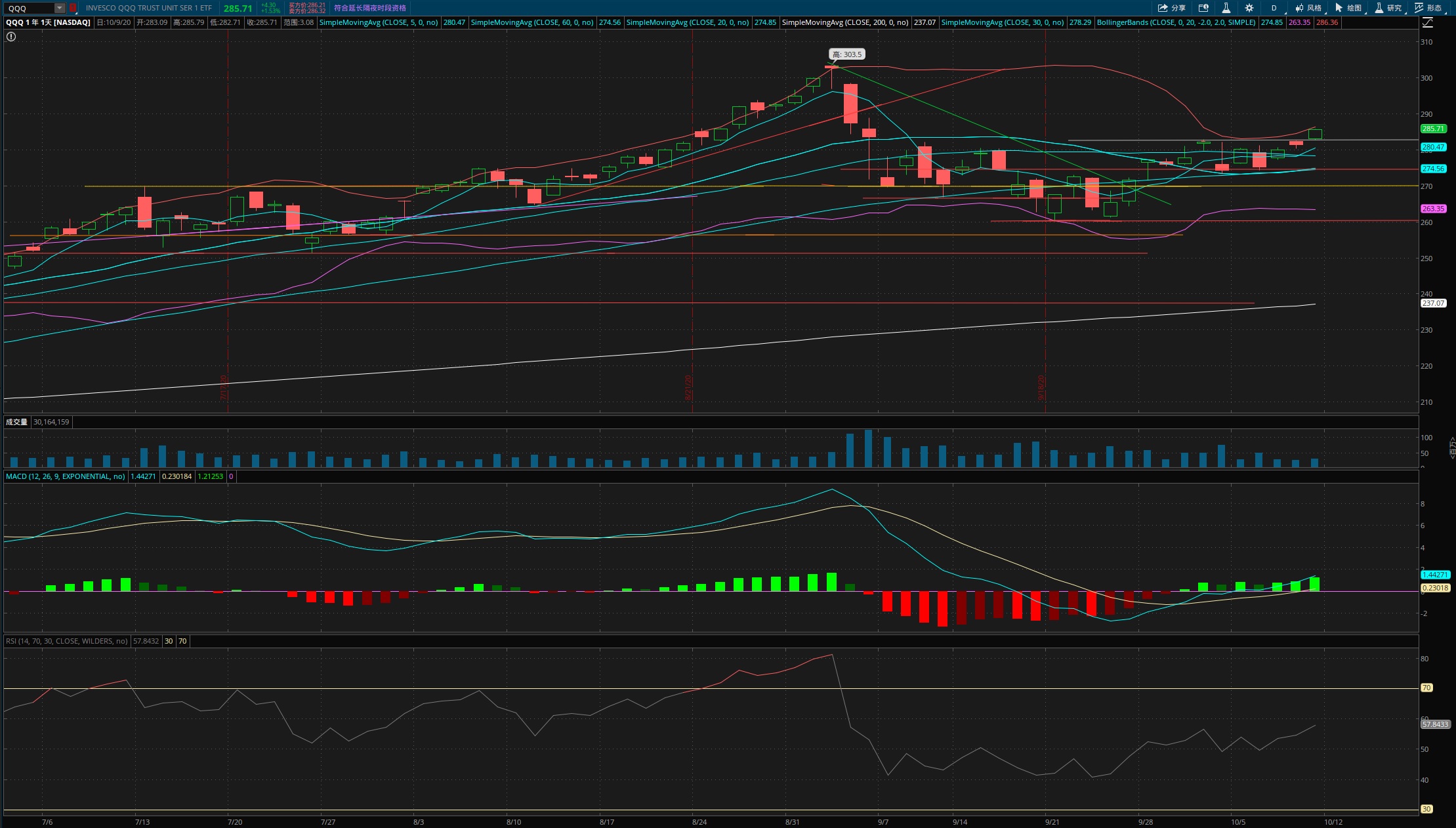The image size is (1456, 828).
Task: Open the 分享 (share) menu
Action: pyautogui.click(x=1171, y=8)
